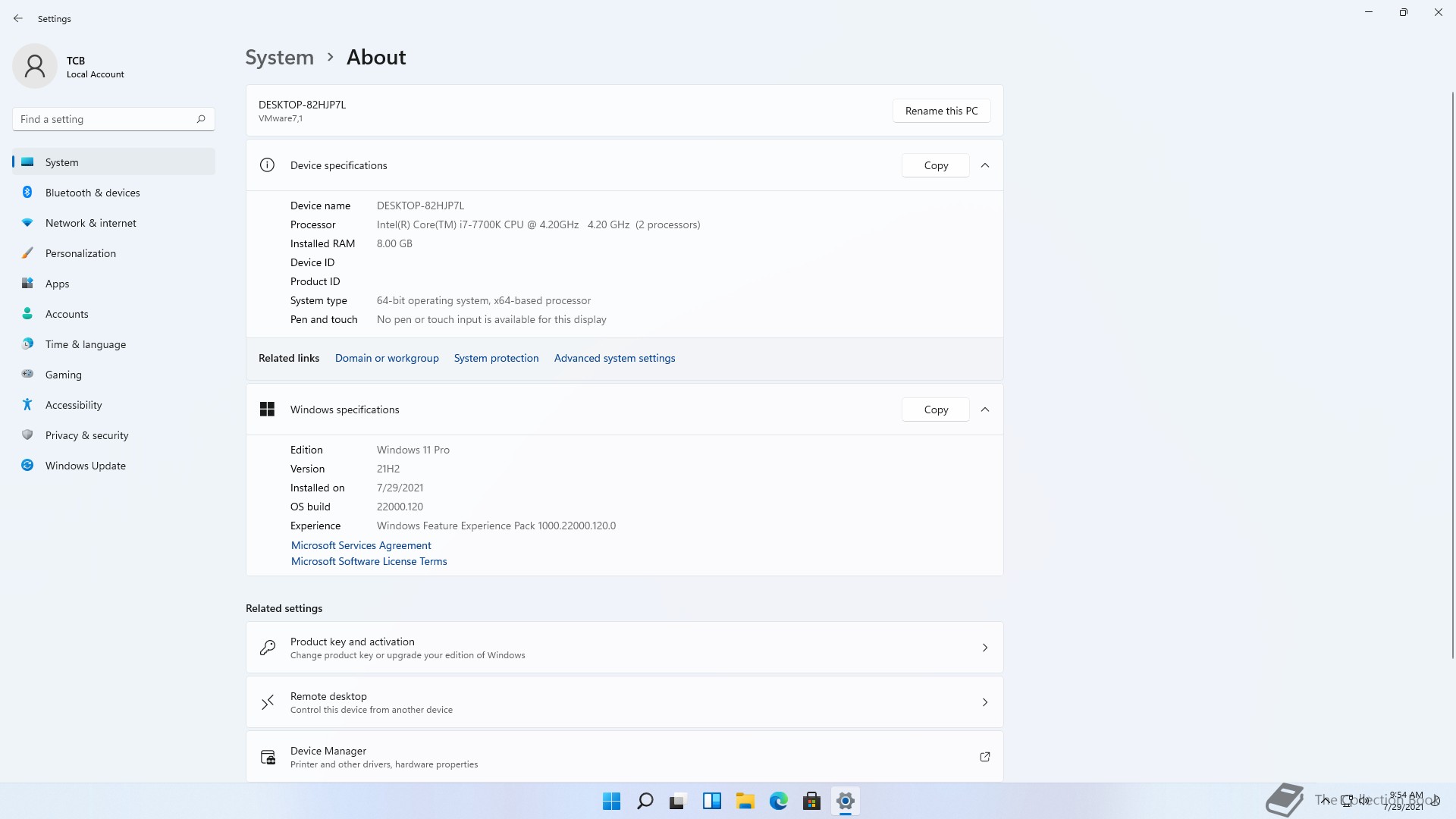Open Product key and activation
Viewport: 1456px width, 819px height.
point(624,648)
